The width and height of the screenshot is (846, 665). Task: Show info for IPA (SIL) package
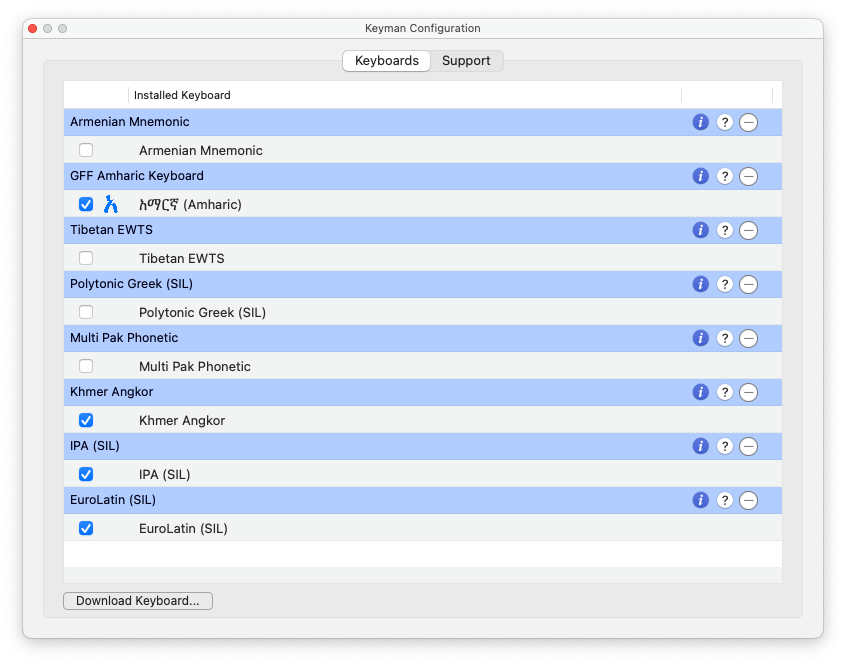pyautogui.click(x=700, y=446)
